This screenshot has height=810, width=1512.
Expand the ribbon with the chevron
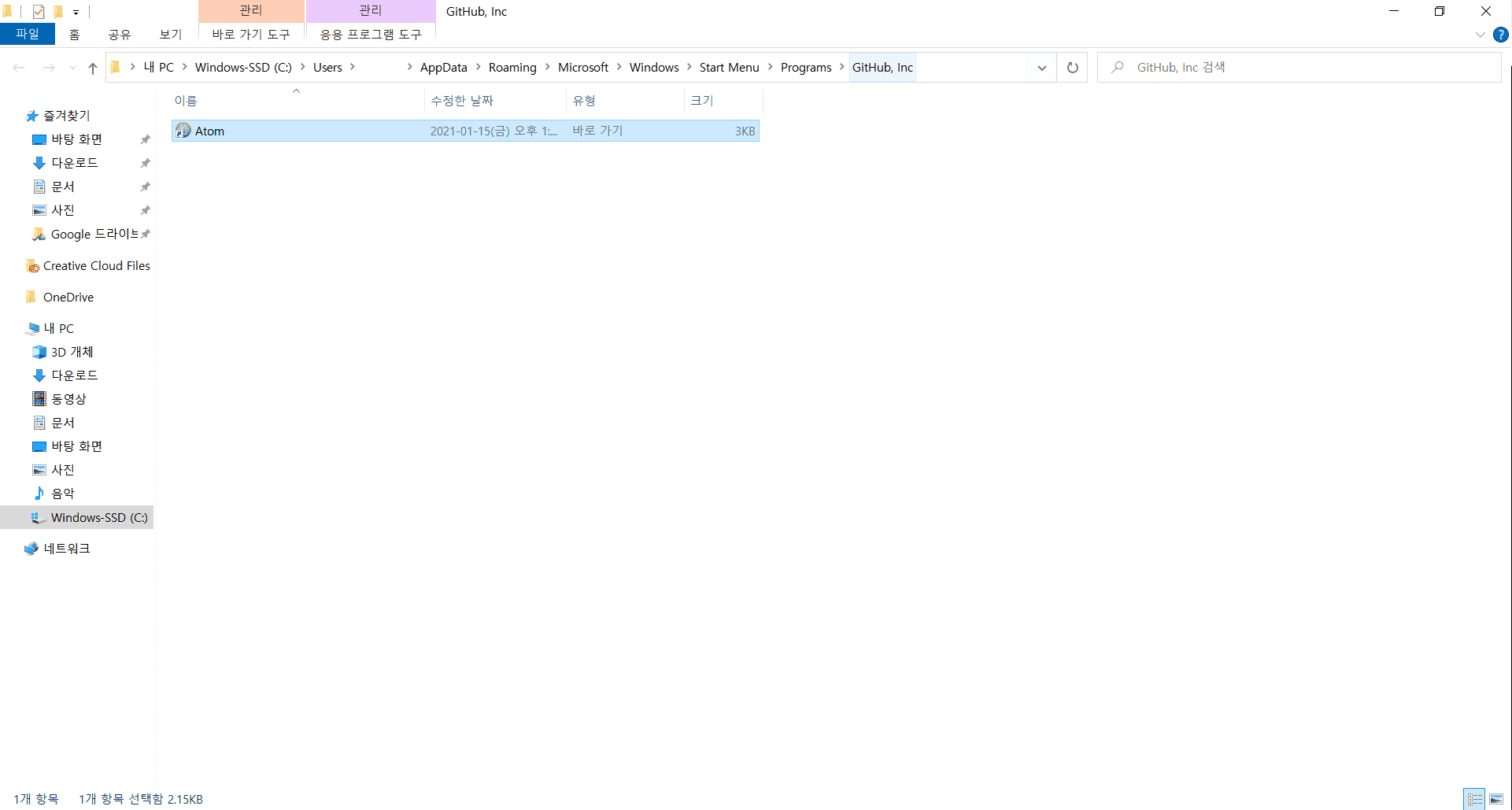pos(1480,35)
